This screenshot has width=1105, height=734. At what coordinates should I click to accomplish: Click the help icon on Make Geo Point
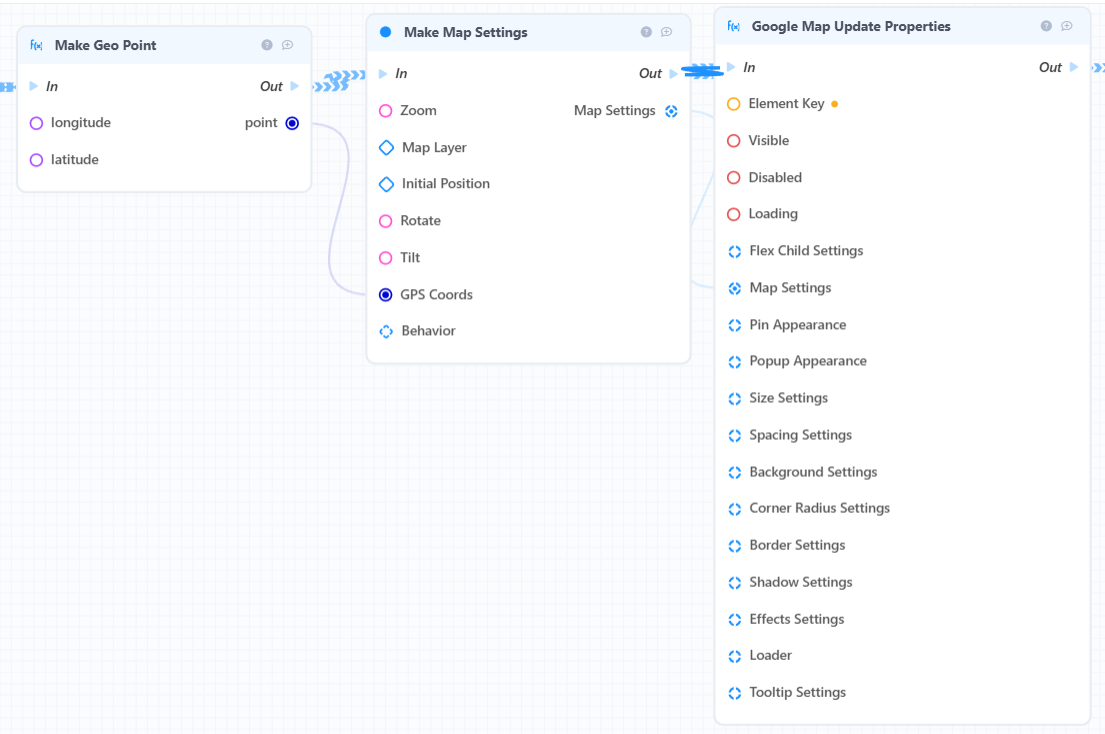[x=266, y=45]
